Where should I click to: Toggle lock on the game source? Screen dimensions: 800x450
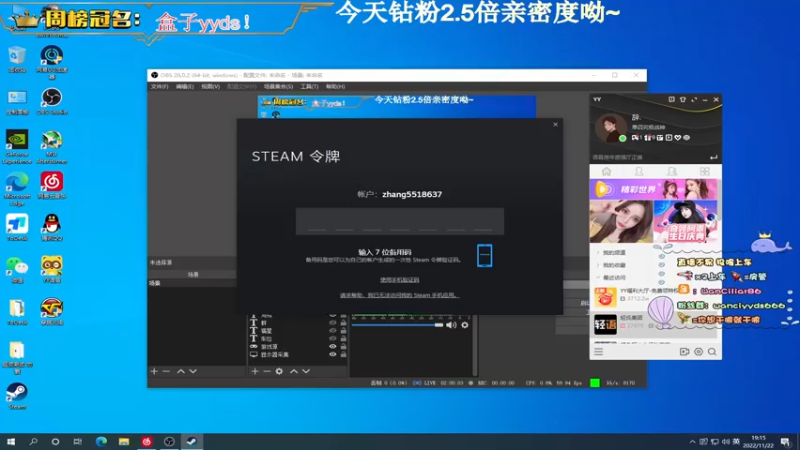coord(343,346)
